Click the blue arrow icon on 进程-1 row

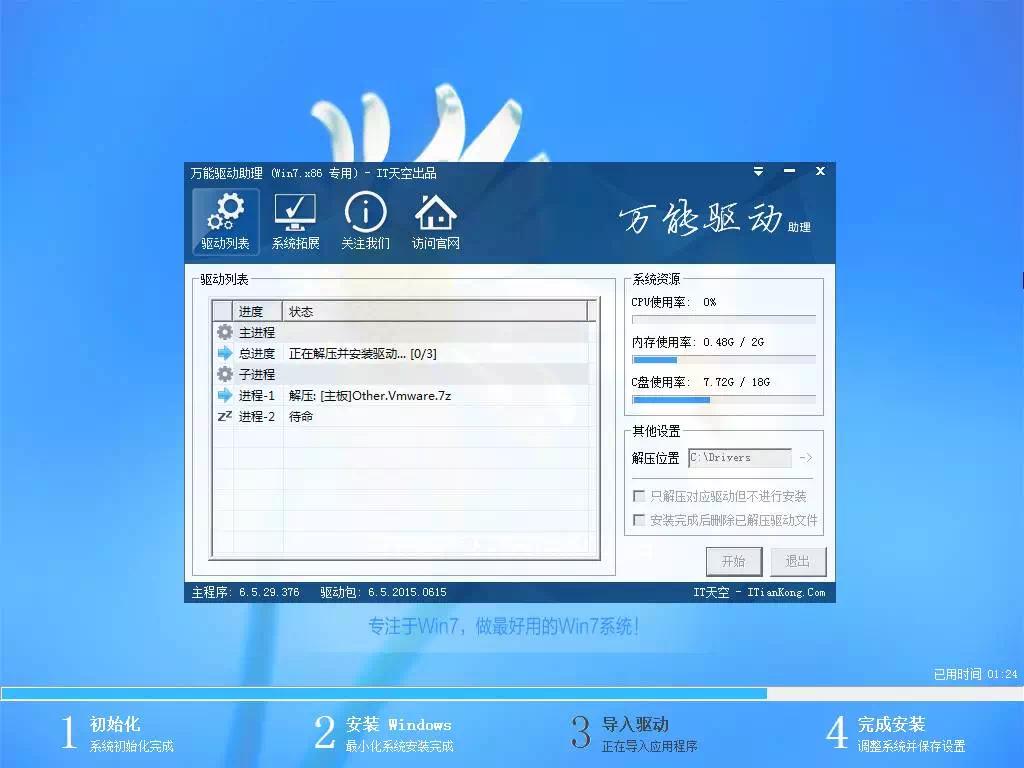pos(225,395)
